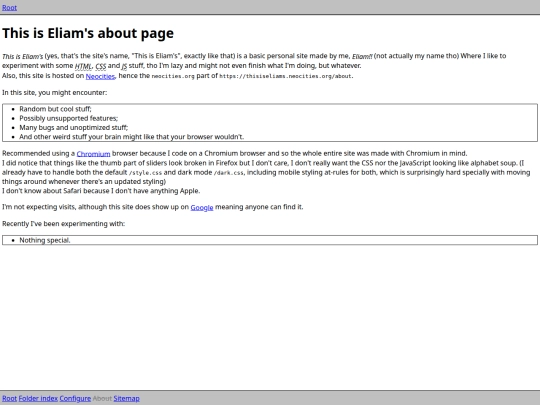
Task: Open the Folder index footer link
Action: [38, 398]
